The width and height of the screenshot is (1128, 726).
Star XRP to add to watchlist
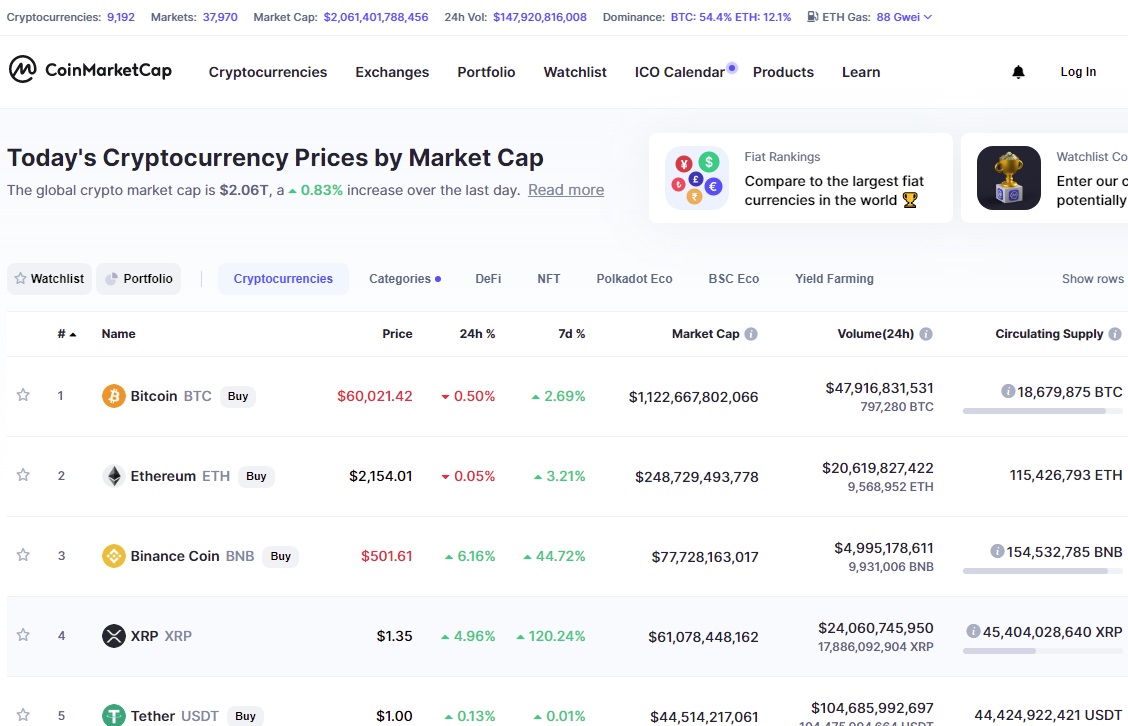(x=23, y=634)
